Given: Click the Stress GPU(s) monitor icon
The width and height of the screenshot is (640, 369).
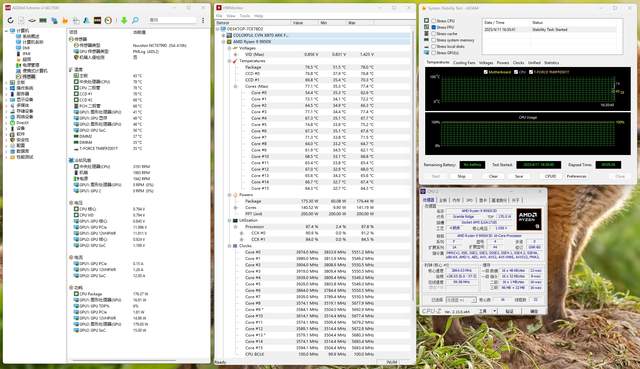Looking at the screenshot, I should pos(427,53).
